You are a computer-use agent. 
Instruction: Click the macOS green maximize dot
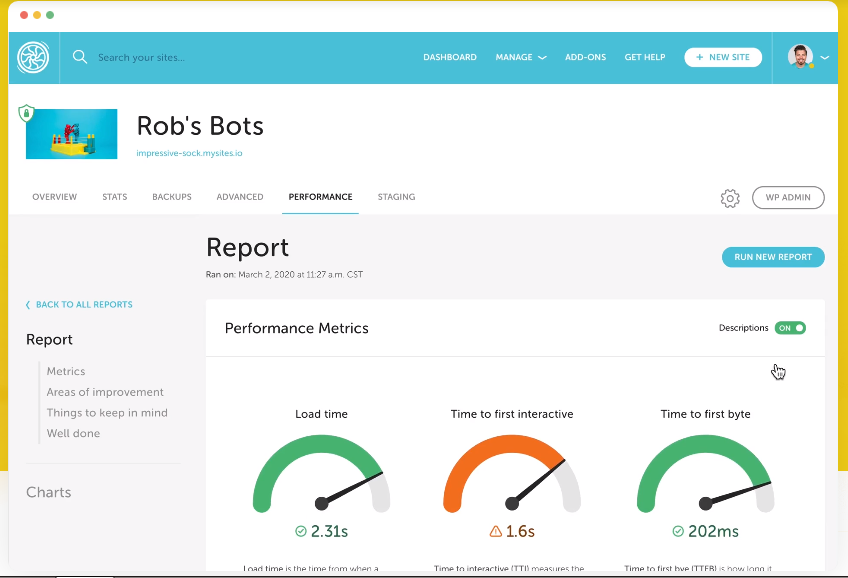pyautogui.click(x=50, y=15)
